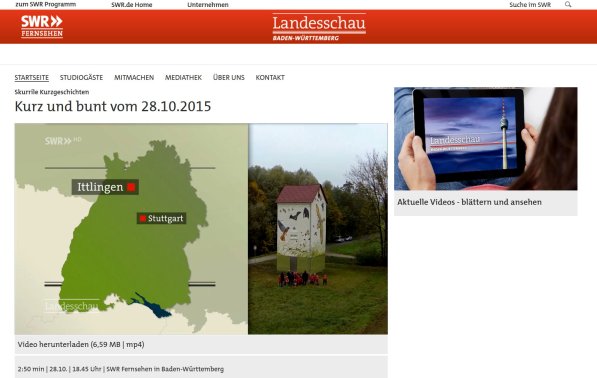Click the search magnifier icon
The width and height of the screenshot is (597, 378).
[x=568, y=5]
